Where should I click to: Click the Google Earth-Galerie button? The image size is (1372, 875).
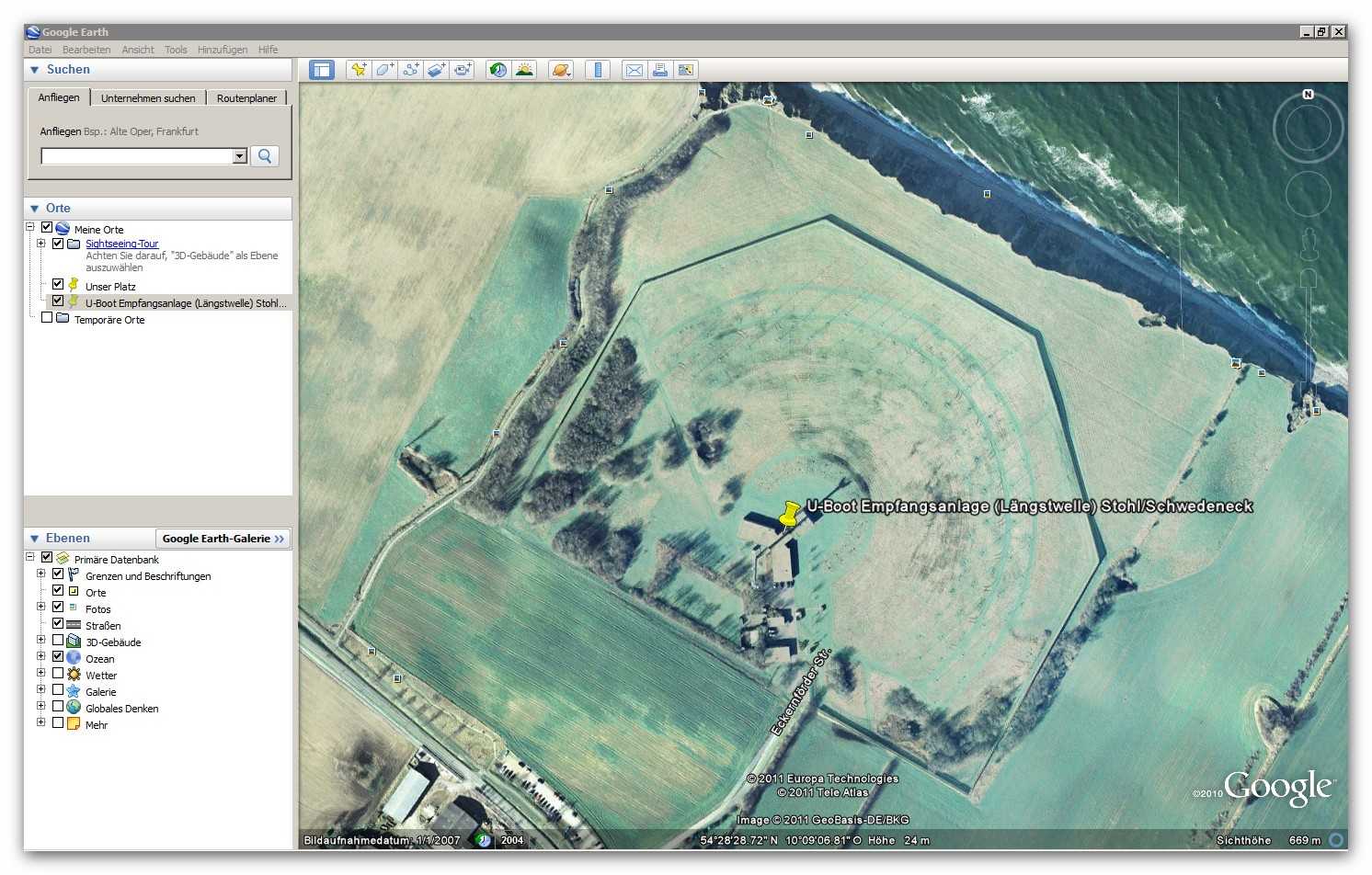click(223, 539)
